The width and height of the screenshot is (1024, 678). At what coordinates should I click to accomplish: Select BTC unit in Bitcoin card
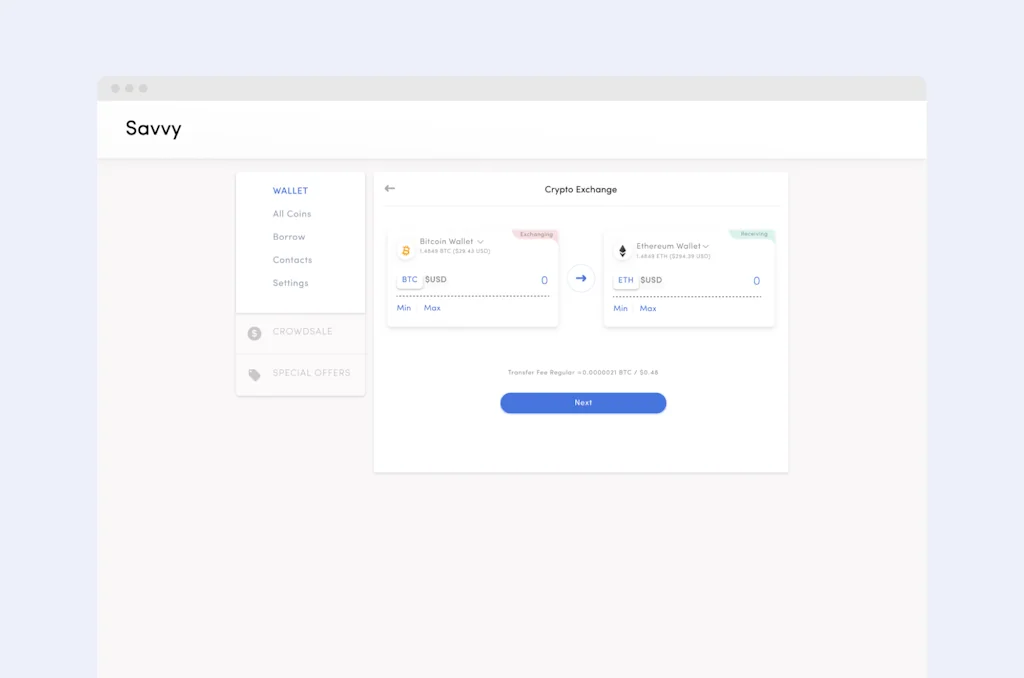point(410,280)
